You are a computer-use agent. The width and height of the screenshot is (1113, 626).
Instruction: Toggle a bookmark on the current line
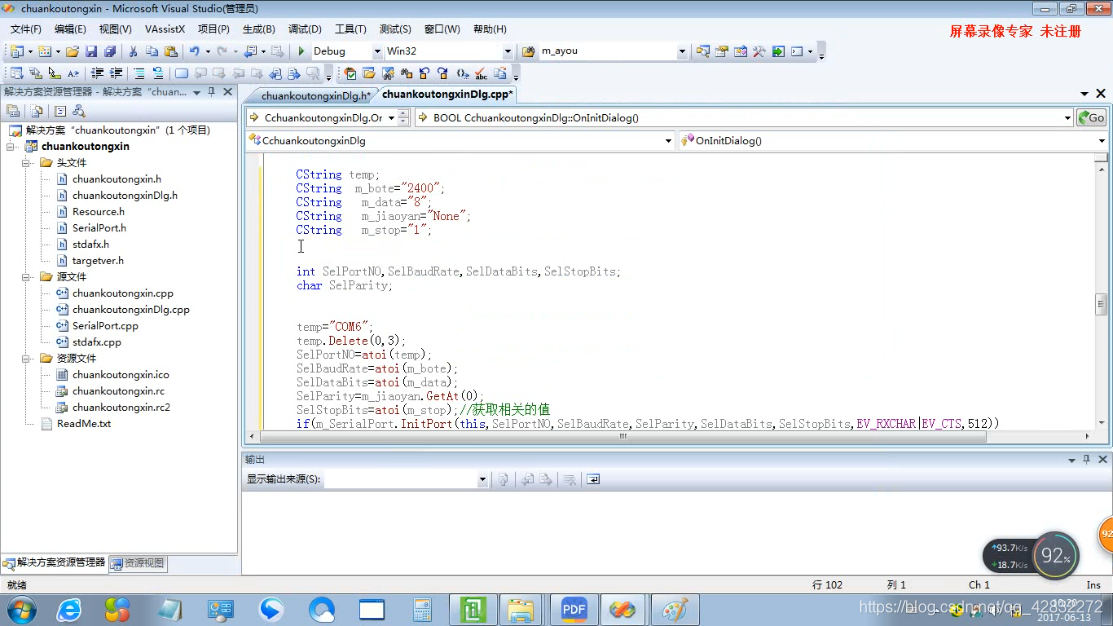click(182, 73)
